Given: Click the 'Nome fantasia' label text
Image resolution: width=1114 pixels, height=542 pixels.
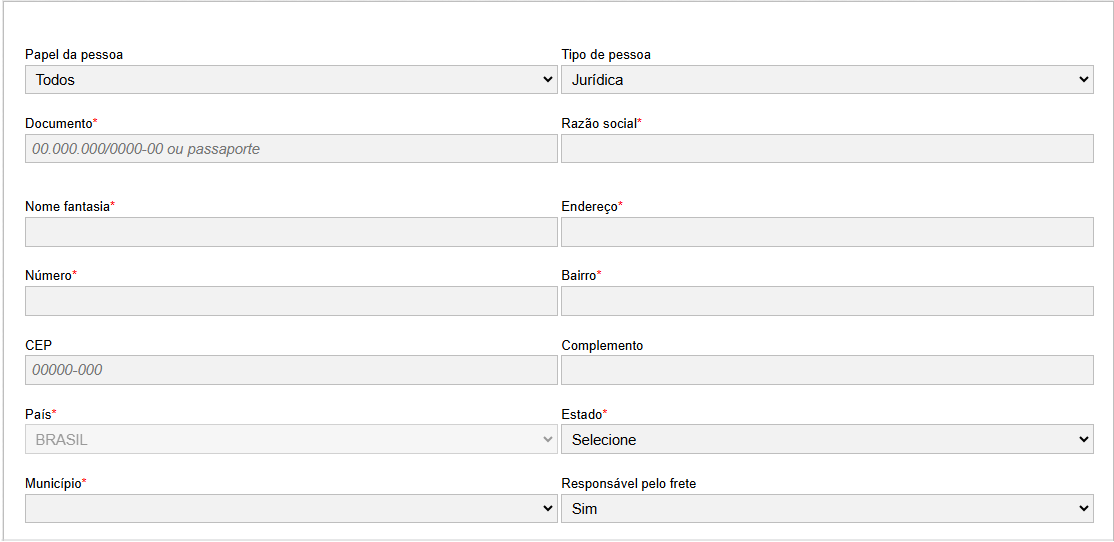Looking at the screenshot, I should point(67,206).
